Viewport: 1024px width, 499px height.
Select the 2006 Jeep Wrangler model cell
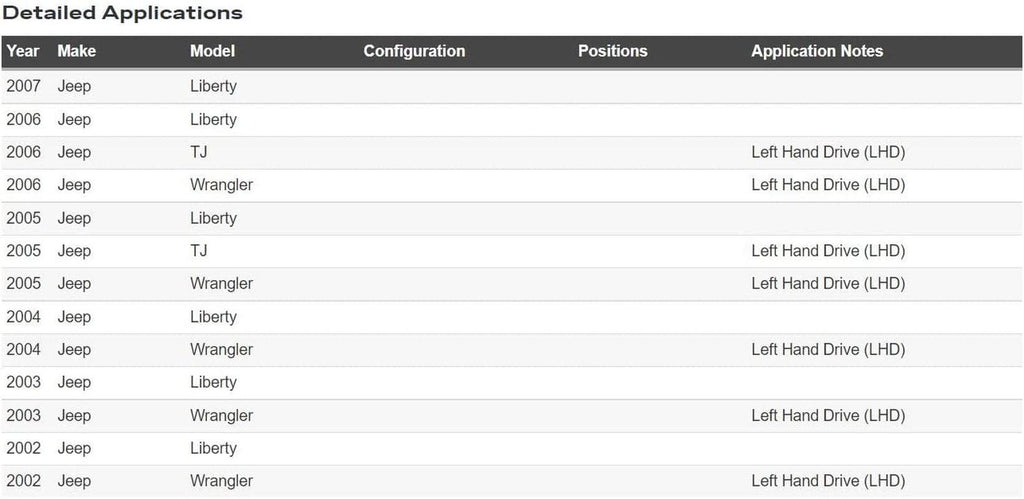coord(221,185)
